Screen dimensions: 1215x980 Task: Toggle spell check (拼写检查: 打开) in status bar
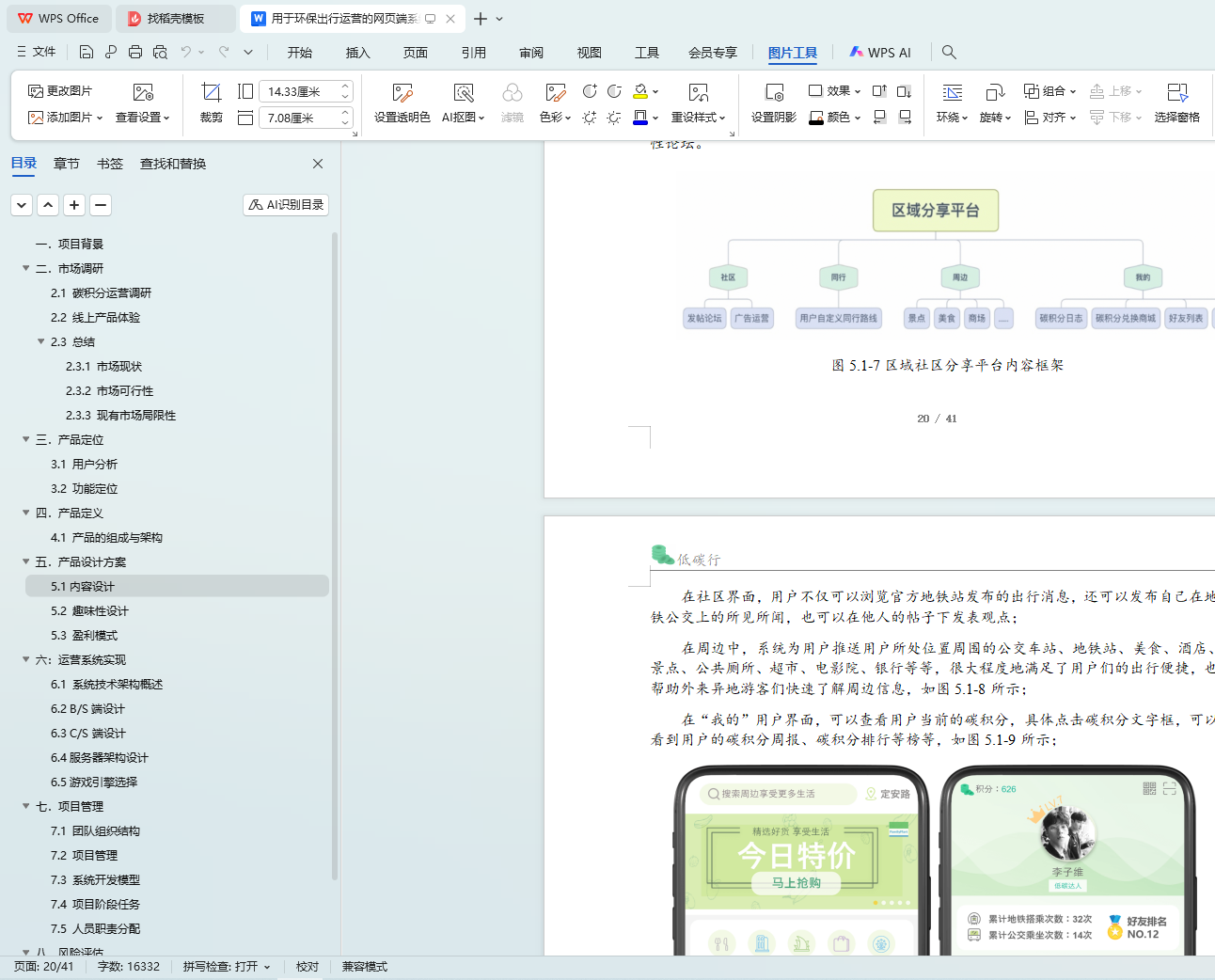(x=227, y=967)
